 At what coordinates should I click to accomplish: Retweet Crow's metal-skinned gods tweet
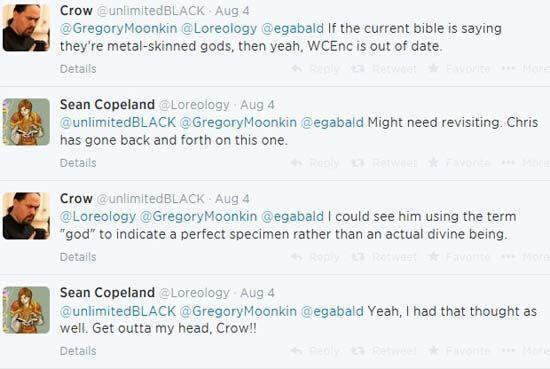[x=384, y=69]
